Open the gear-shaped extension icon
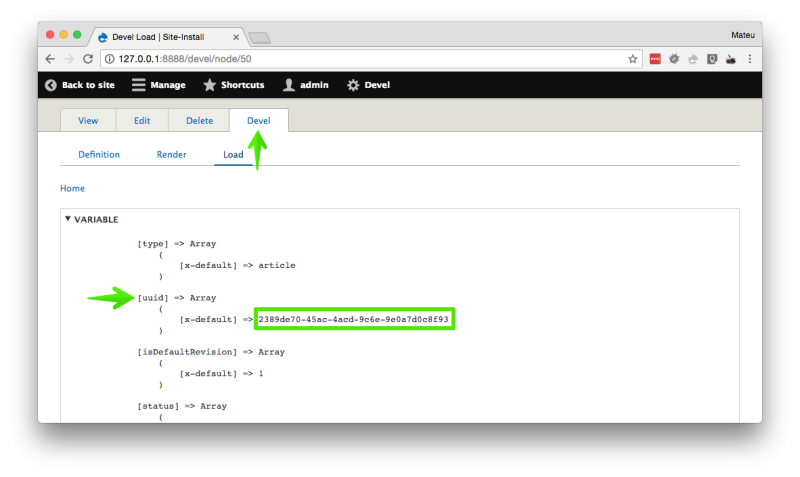 674,59
